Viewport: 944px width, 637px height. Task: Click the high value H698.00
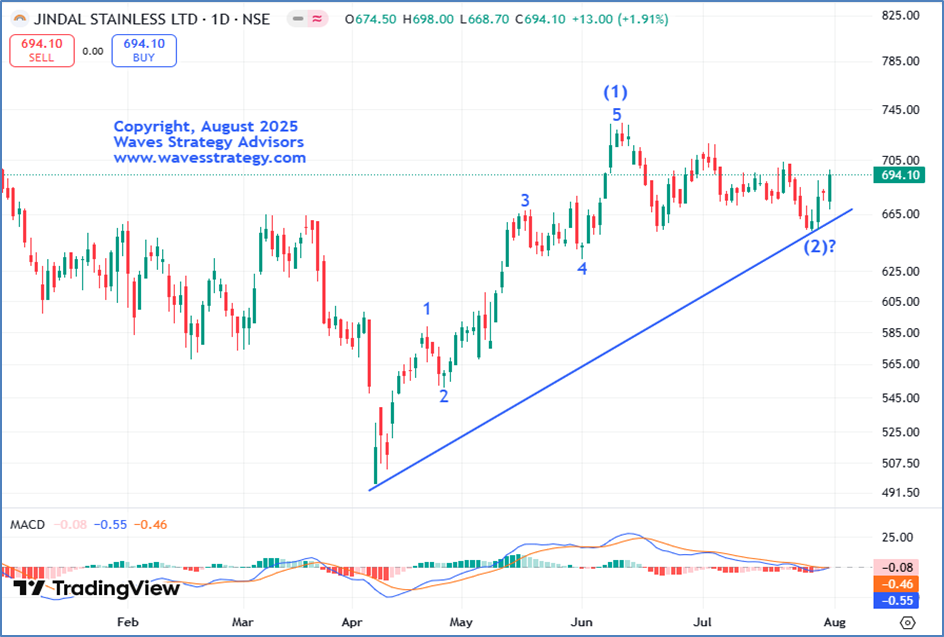[x=428, y=19]
